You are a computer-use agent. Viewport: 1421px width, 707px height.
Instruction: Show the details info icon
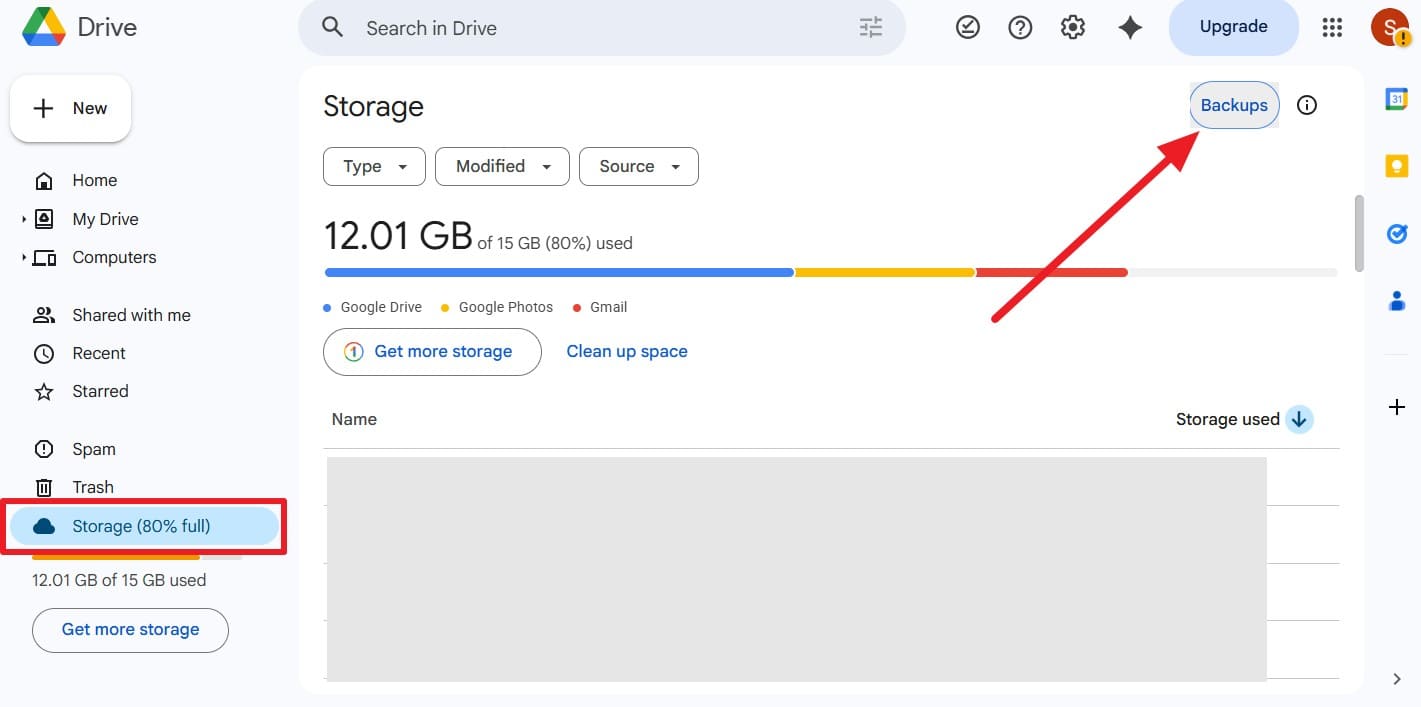click(1307, 105)
